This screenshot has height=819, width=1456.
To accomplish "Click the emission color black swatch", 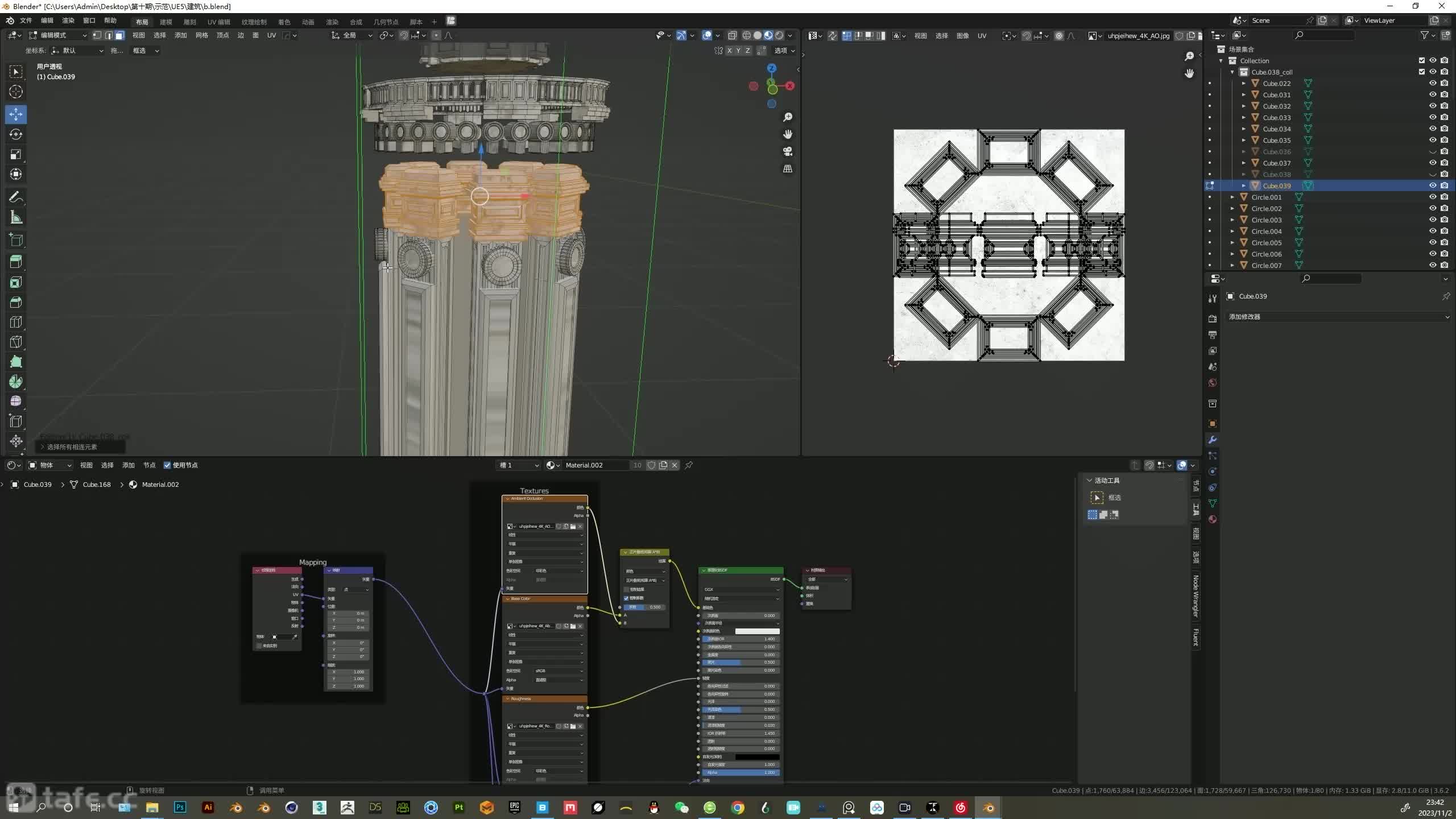I will pyautogui.click(x=757, y=757).
